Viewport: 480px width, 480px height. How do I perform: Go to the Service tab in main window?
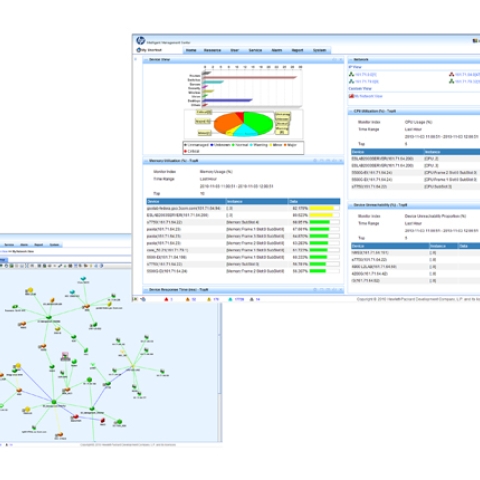(255, 50)
